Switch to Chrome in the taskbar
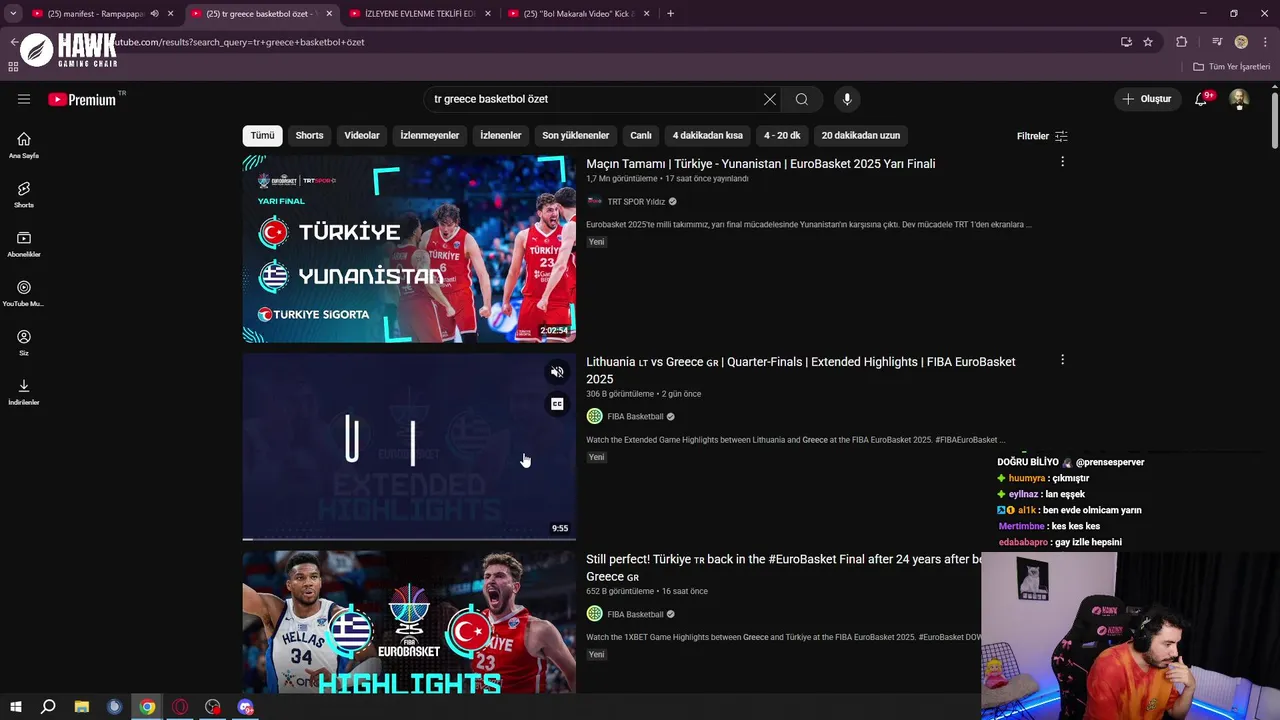This screenshot has height=720, width=1280. click(147, 707)
